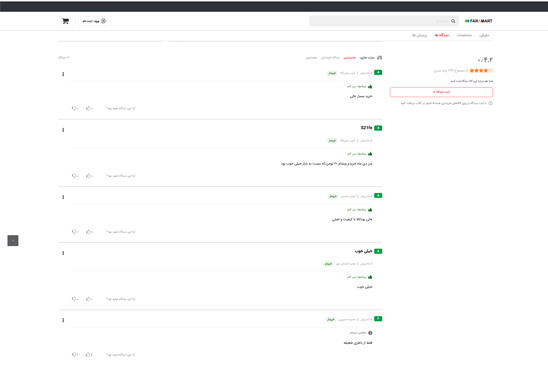Click the search magnifier icon in search bar
Viewport: 548px width, 365px height.
coord(453,21)
